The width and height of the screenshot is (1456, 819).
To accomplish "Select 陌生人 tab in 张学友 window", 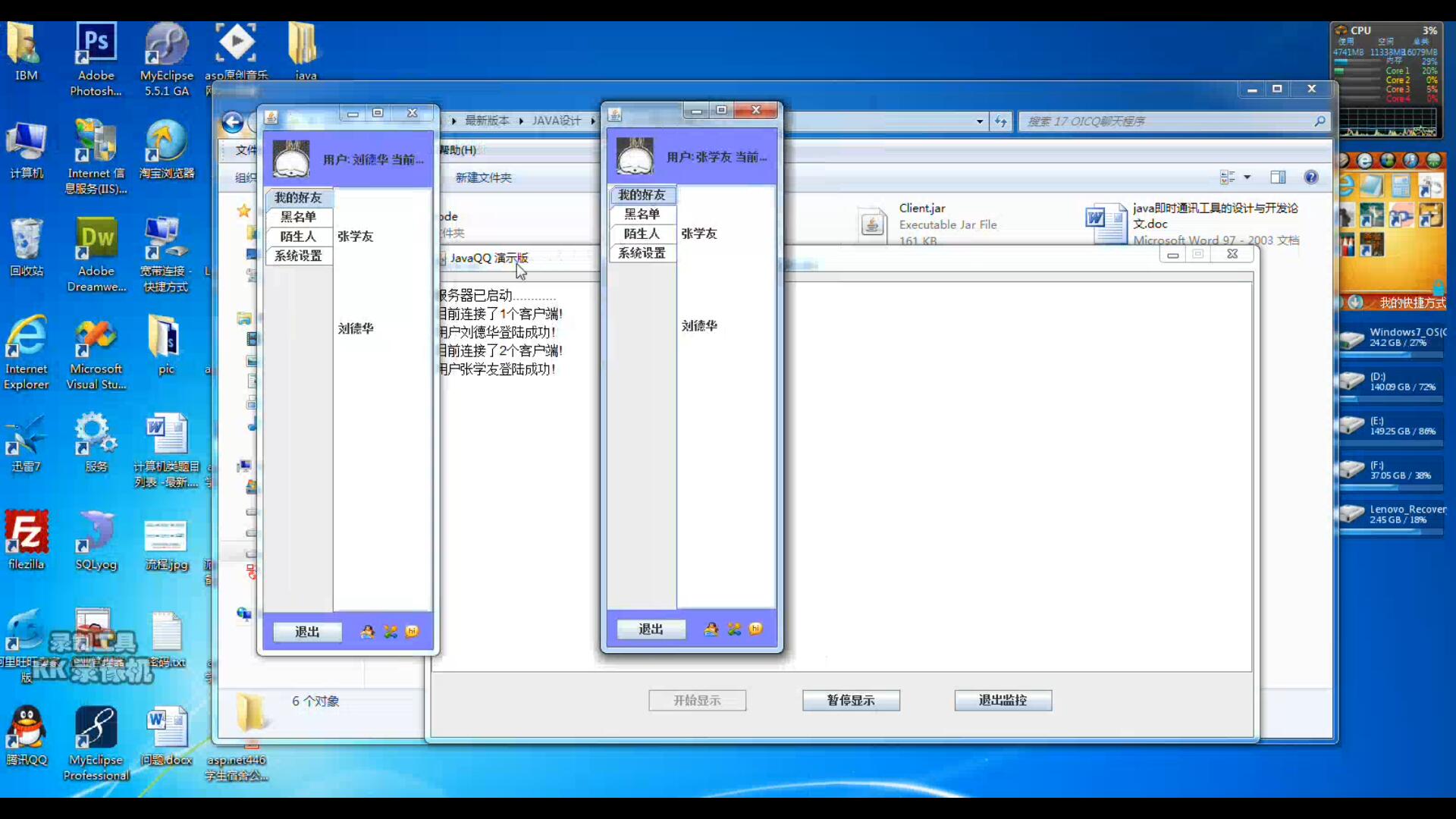I will click(x=642, y=234).
